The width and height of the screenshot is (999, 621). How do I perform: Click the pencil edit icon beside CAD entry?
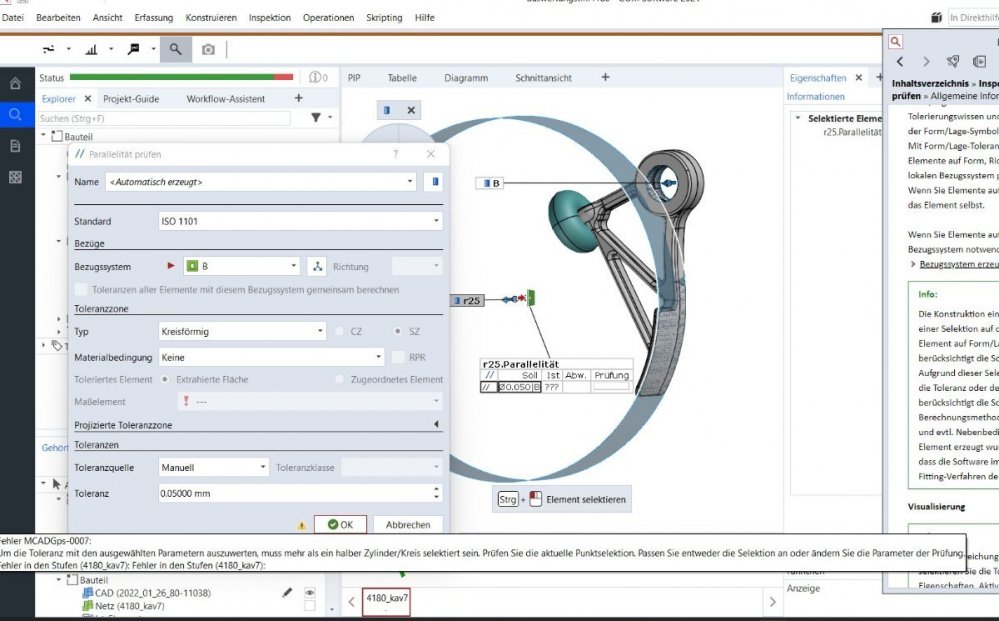pos(288,593)
